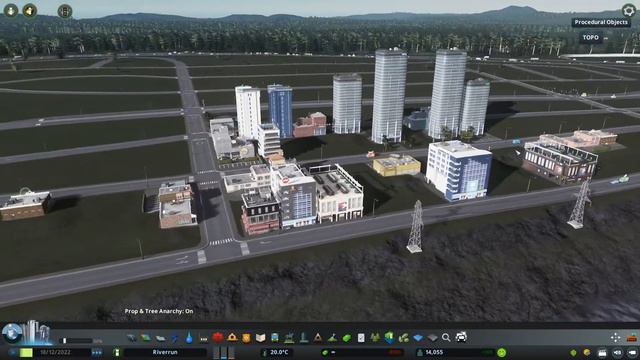The width and height of the screenshot is (640, 360).
Task: Open the Electricity menu
Action: (175, 338)
